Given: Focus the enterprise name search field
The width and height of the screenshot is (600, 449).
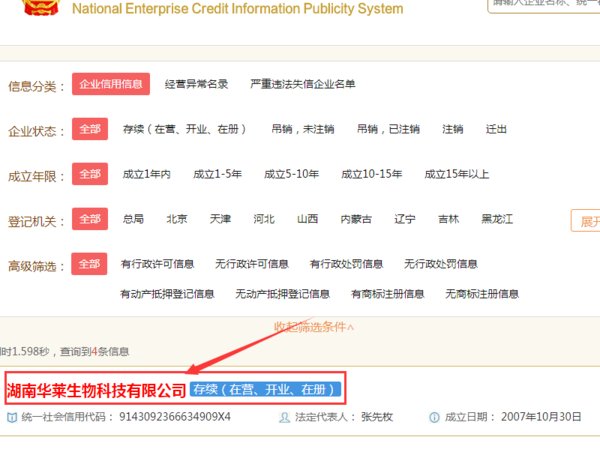Looking at the screenshot, I should (x=544, y=5).
